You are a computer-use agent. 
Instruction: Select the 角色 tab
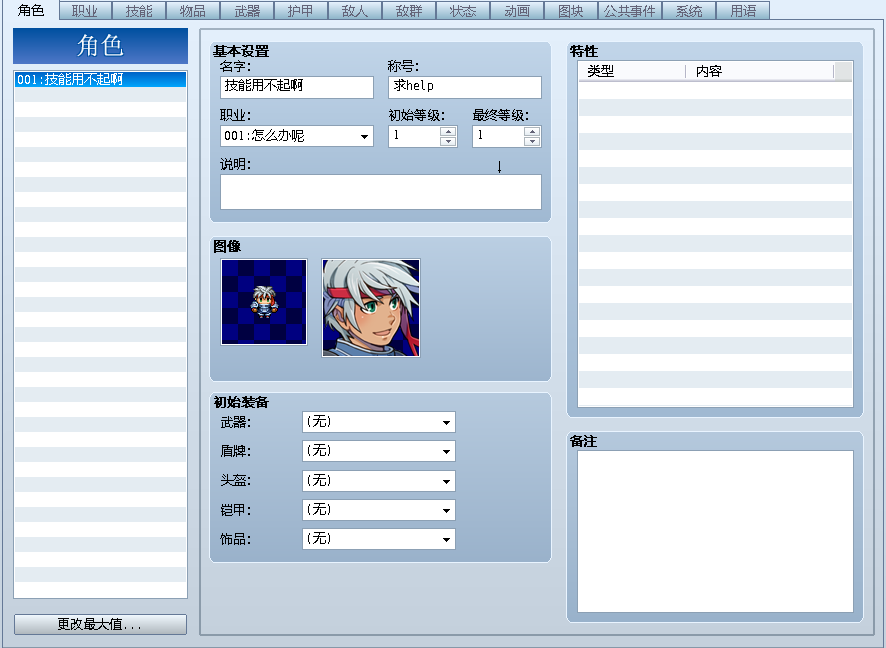(31, 10)
